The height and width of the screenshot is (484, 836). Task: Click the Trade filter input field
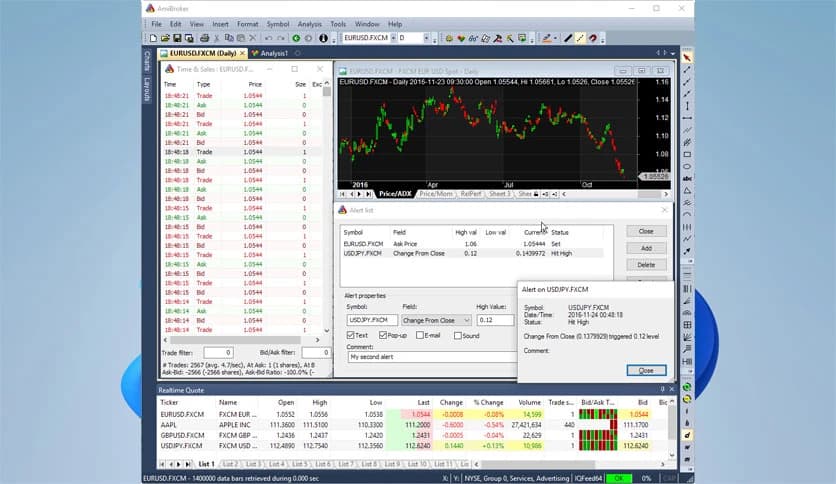[219, 352]
